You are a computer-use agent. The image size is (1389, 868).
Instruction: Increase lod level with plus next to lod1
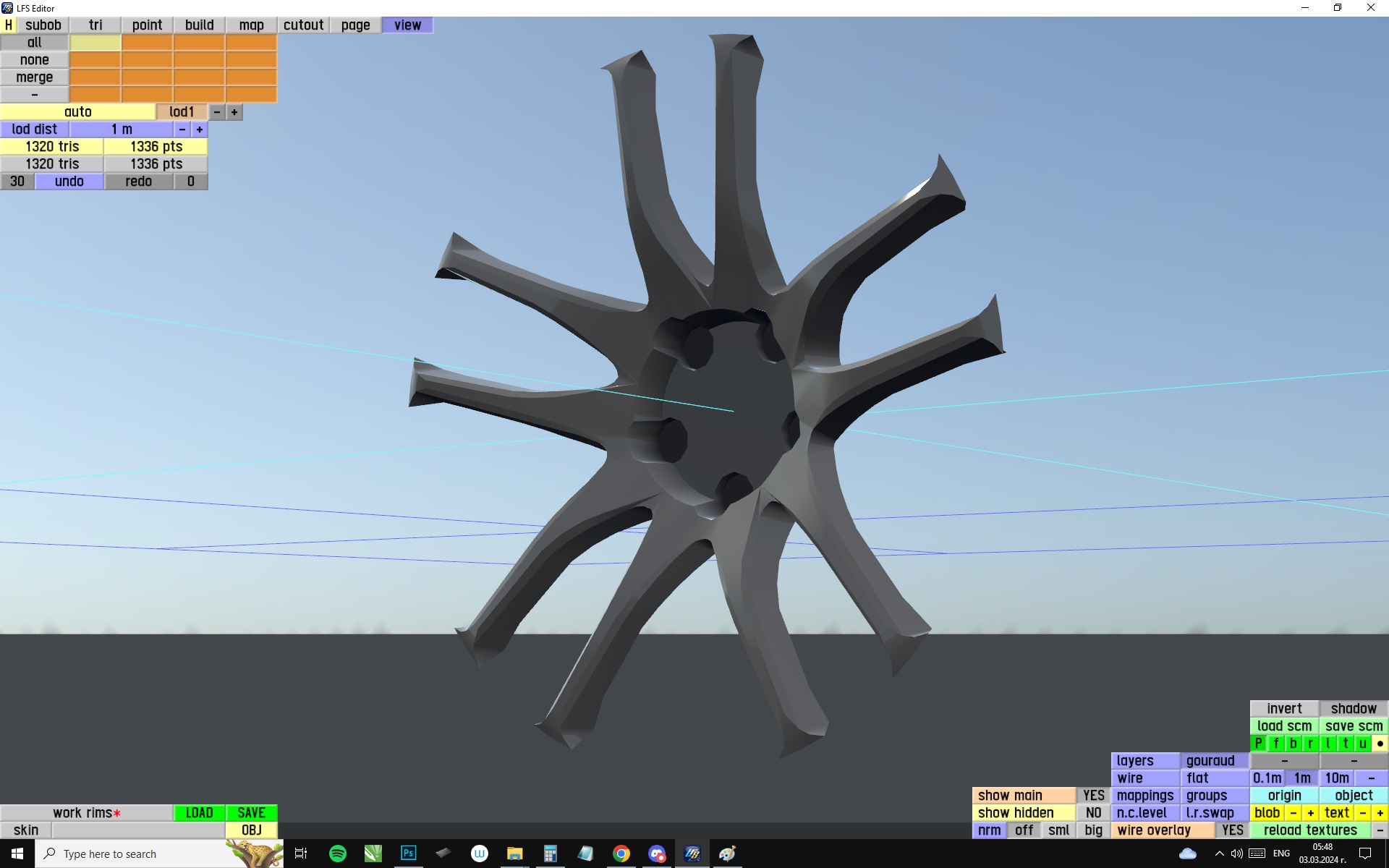[x=234, y=112]
